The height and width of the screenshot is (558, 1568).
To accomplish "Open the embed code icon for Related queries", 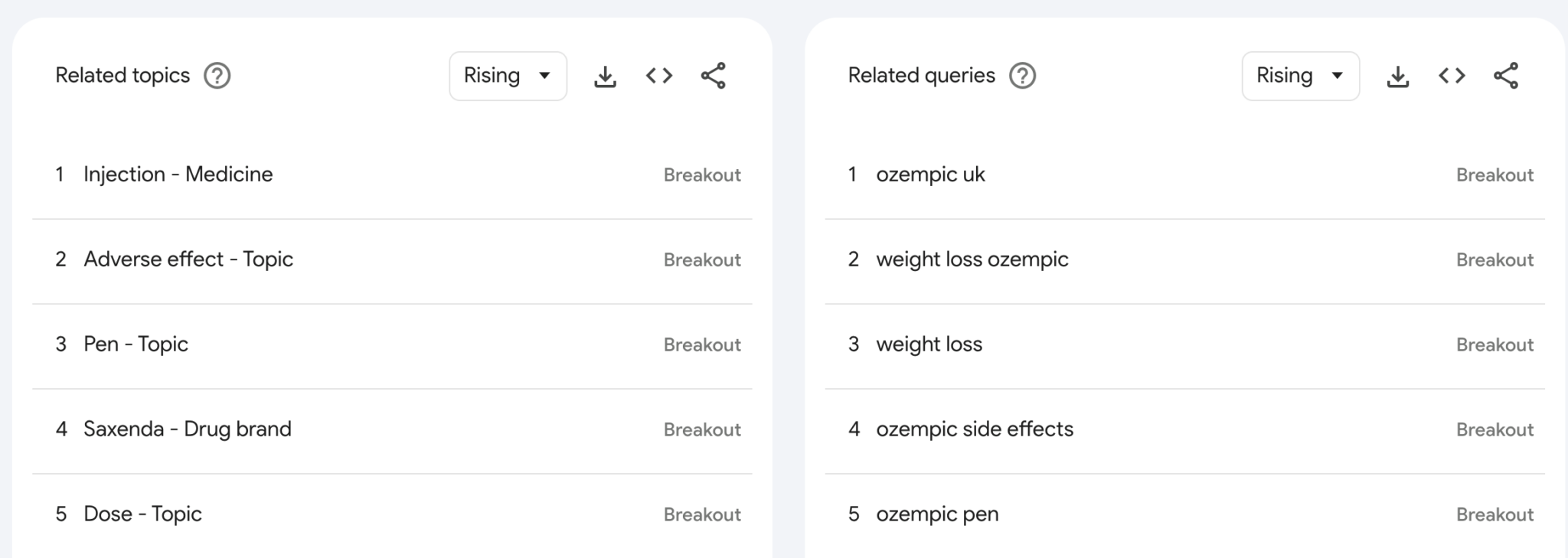I will tap(1451, 75).
